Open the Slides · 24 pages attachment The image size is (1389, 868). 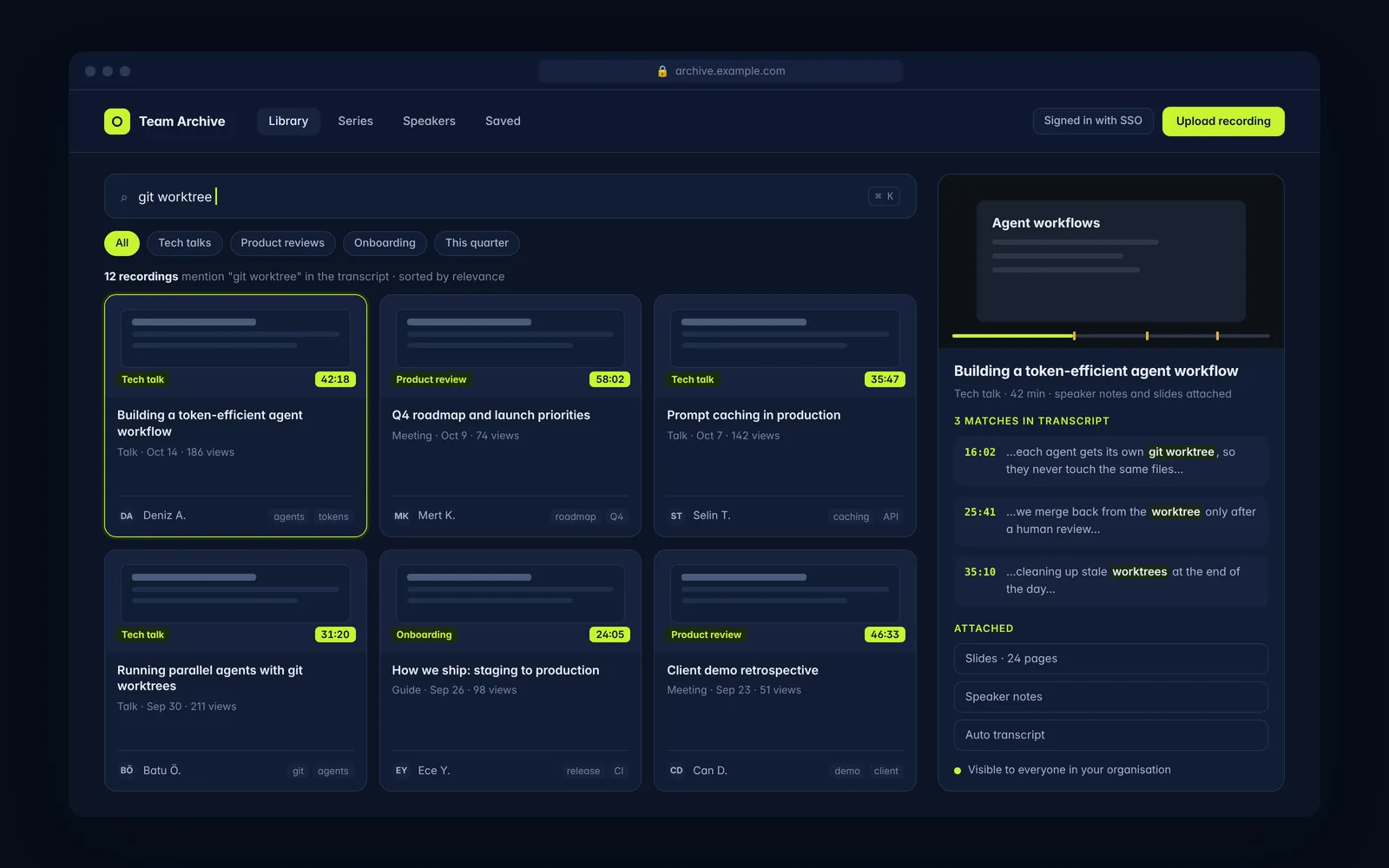coord(1111,659)
